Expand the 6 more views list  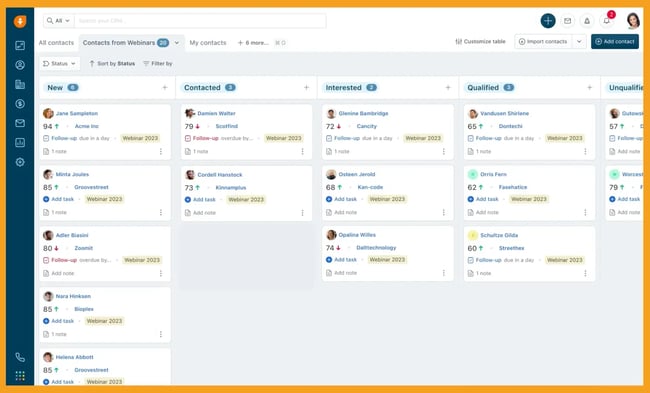coord(253,43)
